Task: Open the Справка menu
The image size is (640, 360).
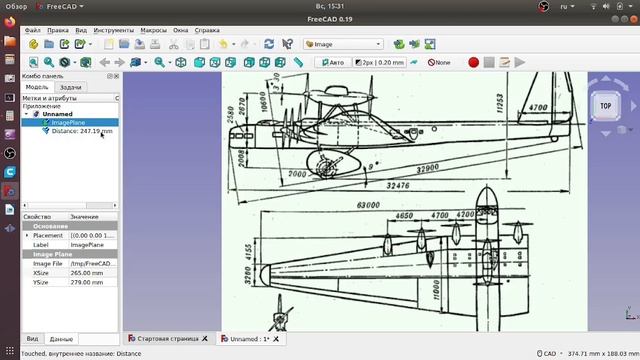Action: pyautogui.click(x=207, y=30)
